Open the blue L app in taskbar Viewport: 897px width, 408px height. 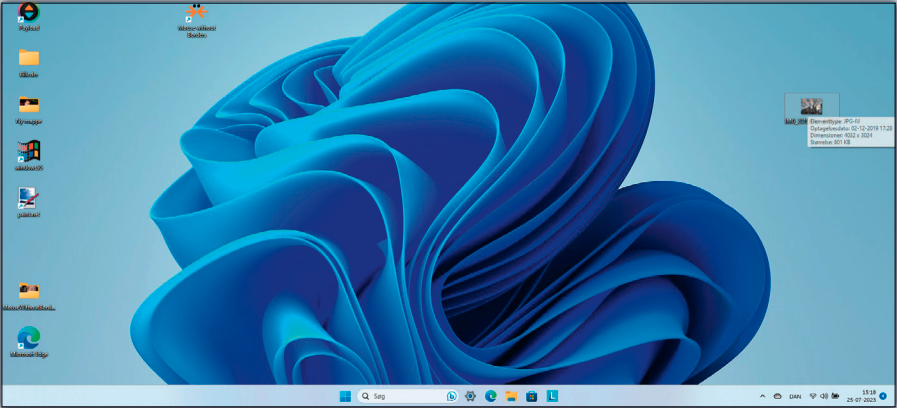(551, 396)
